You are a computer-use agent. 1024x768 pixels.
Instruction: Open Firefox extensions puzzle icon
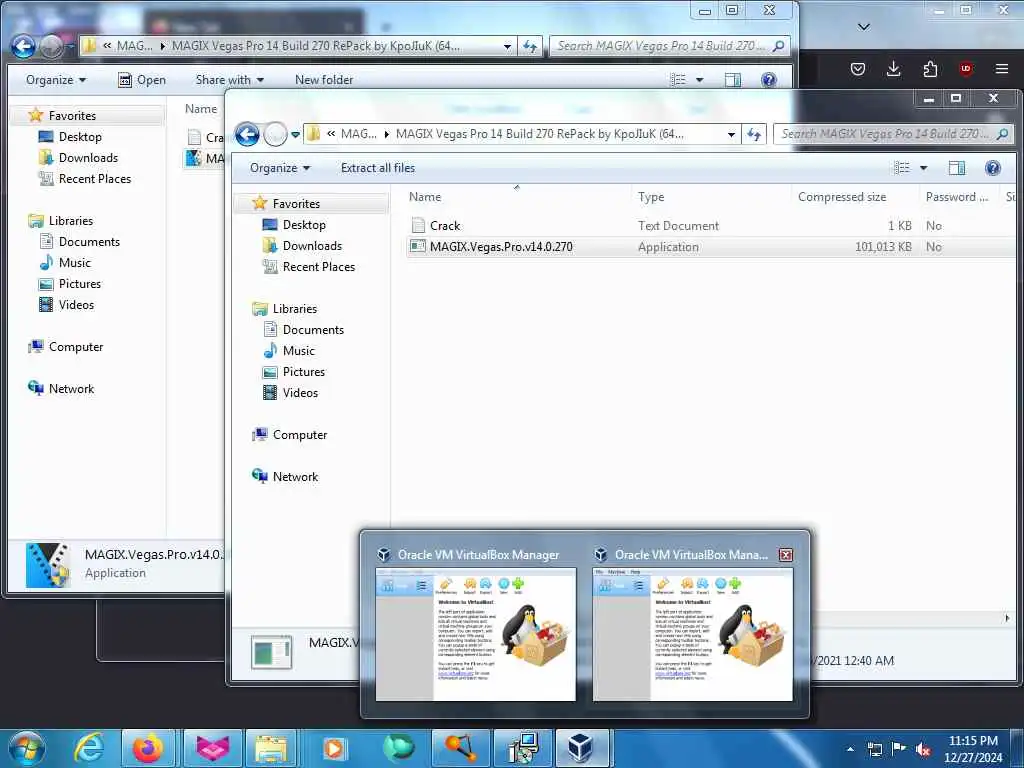(x=930, y=69)
